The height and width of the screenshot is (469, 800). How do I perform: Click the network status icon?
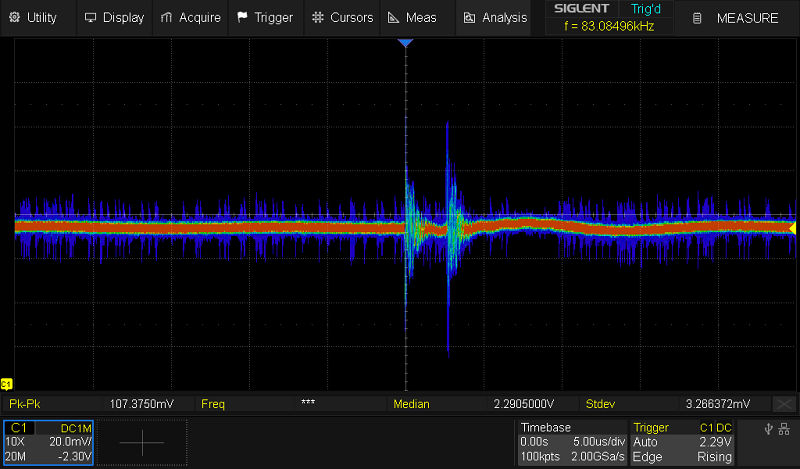(x=785, y=429)
